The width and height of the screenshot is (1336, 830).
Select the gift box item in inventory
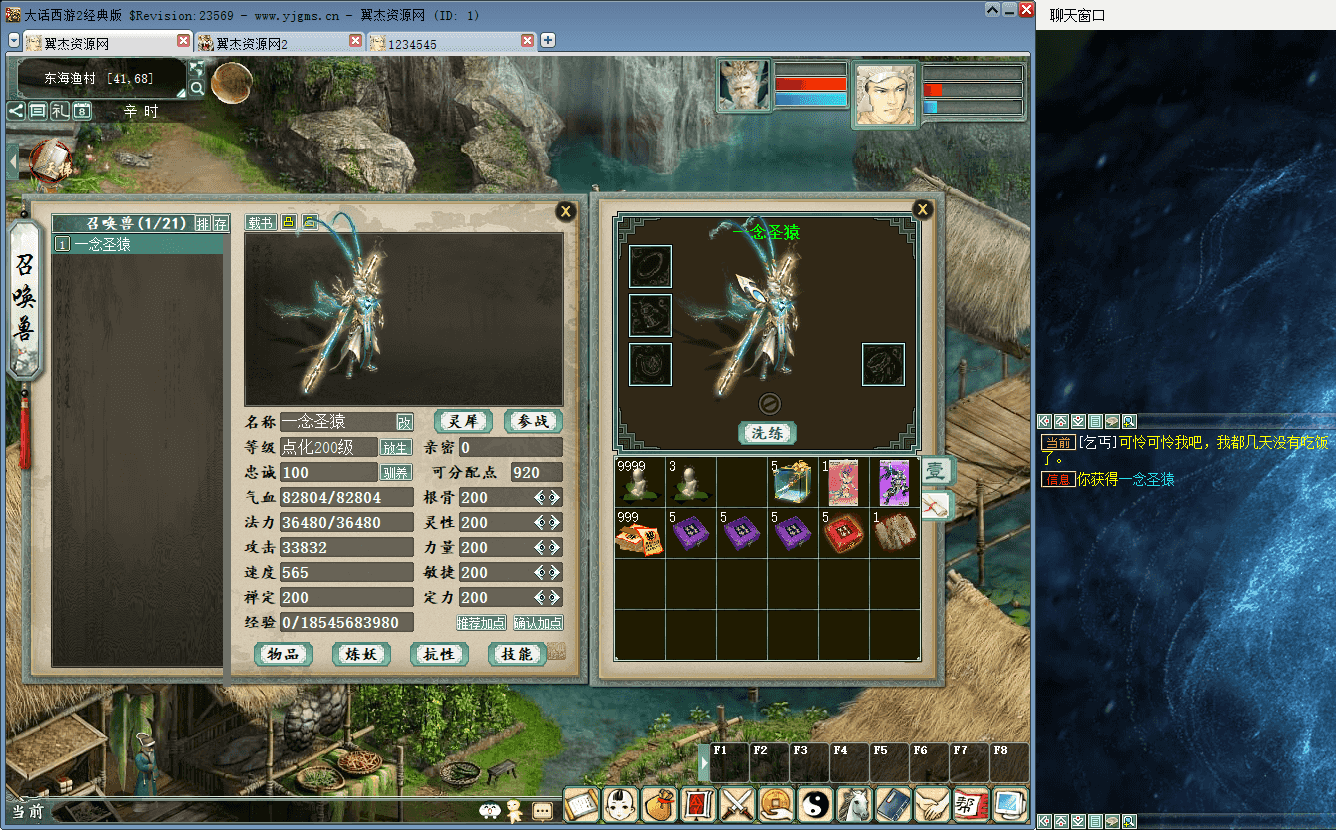[x=792, y=483]
